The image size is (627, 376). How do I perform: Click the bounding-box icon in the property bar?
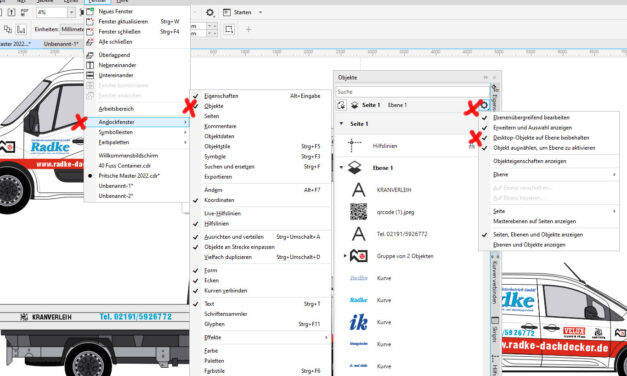229,29
